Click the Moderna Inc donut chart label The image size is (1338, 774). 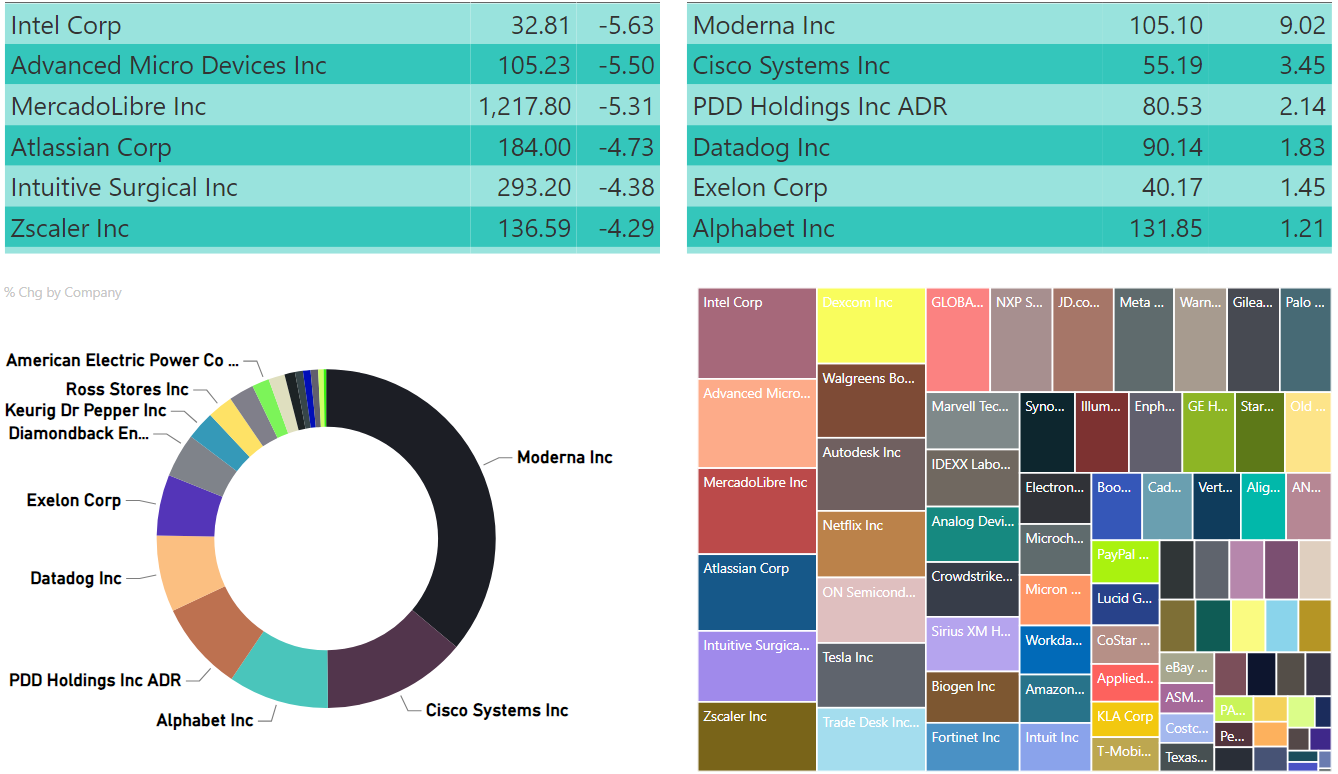[565, 457]
